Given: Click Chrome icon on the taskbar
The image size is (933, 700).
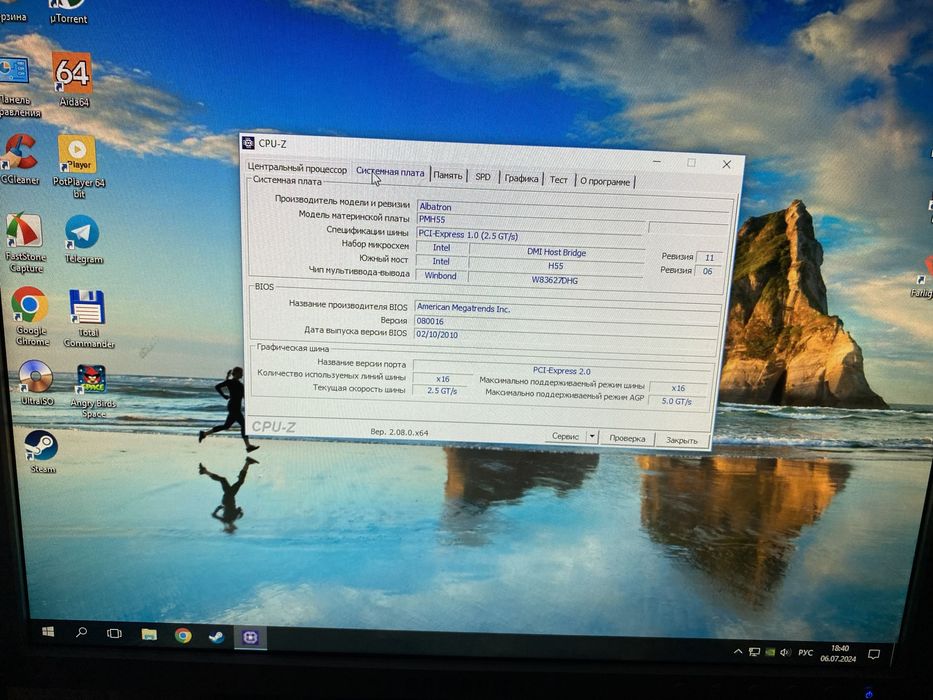Looking at the screenshot, I should (183, 636).
